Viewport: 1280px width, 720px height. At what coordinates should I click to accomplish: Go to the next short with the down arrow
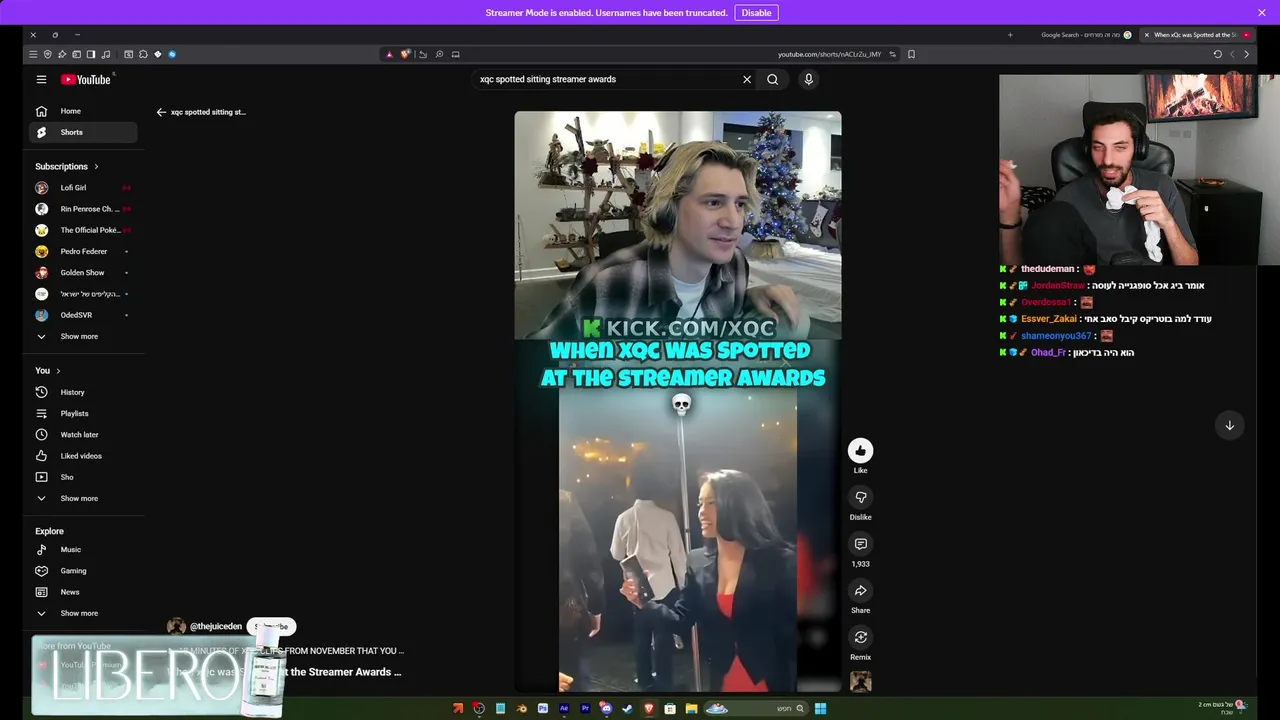1230,425
